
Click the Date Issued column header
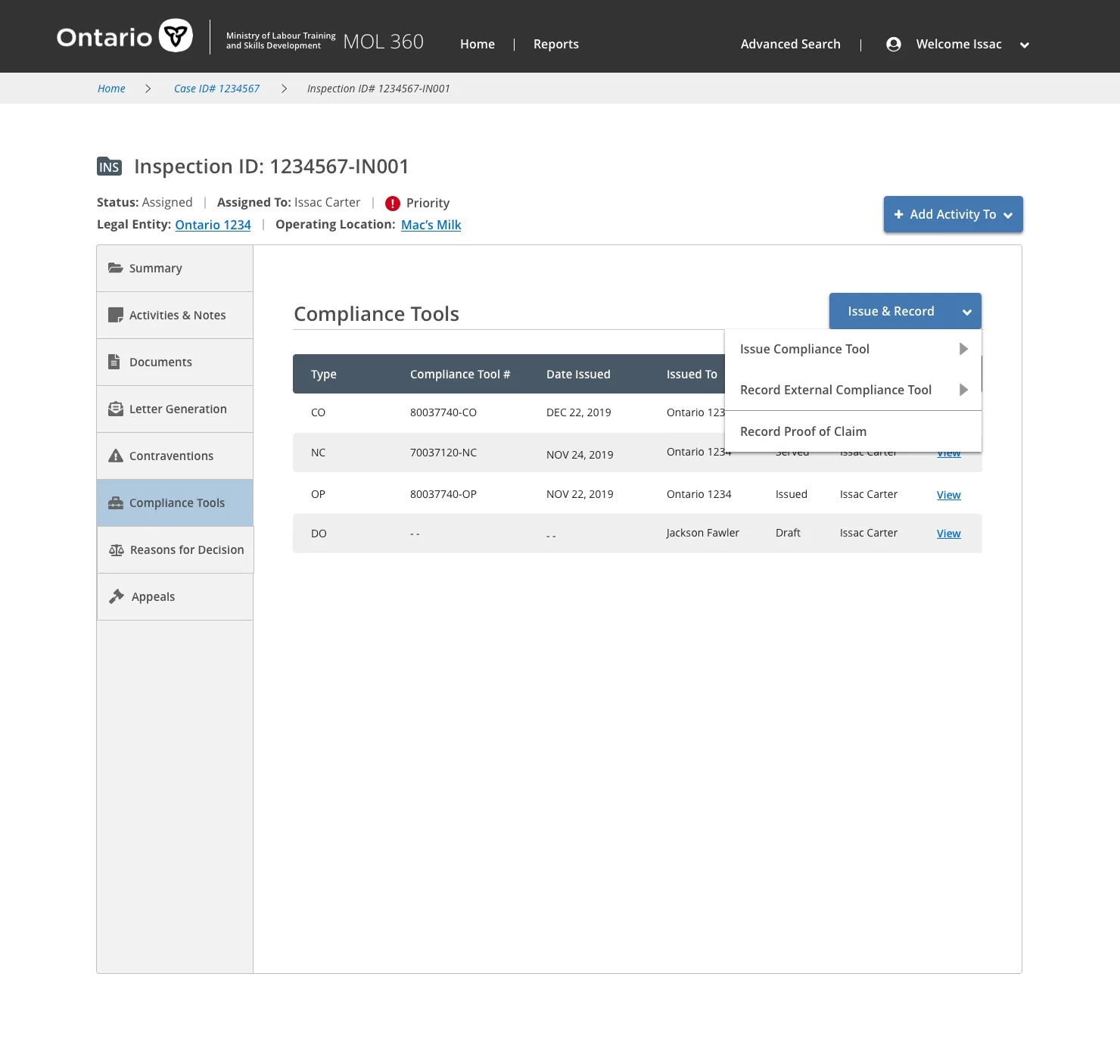pos(578,374)
